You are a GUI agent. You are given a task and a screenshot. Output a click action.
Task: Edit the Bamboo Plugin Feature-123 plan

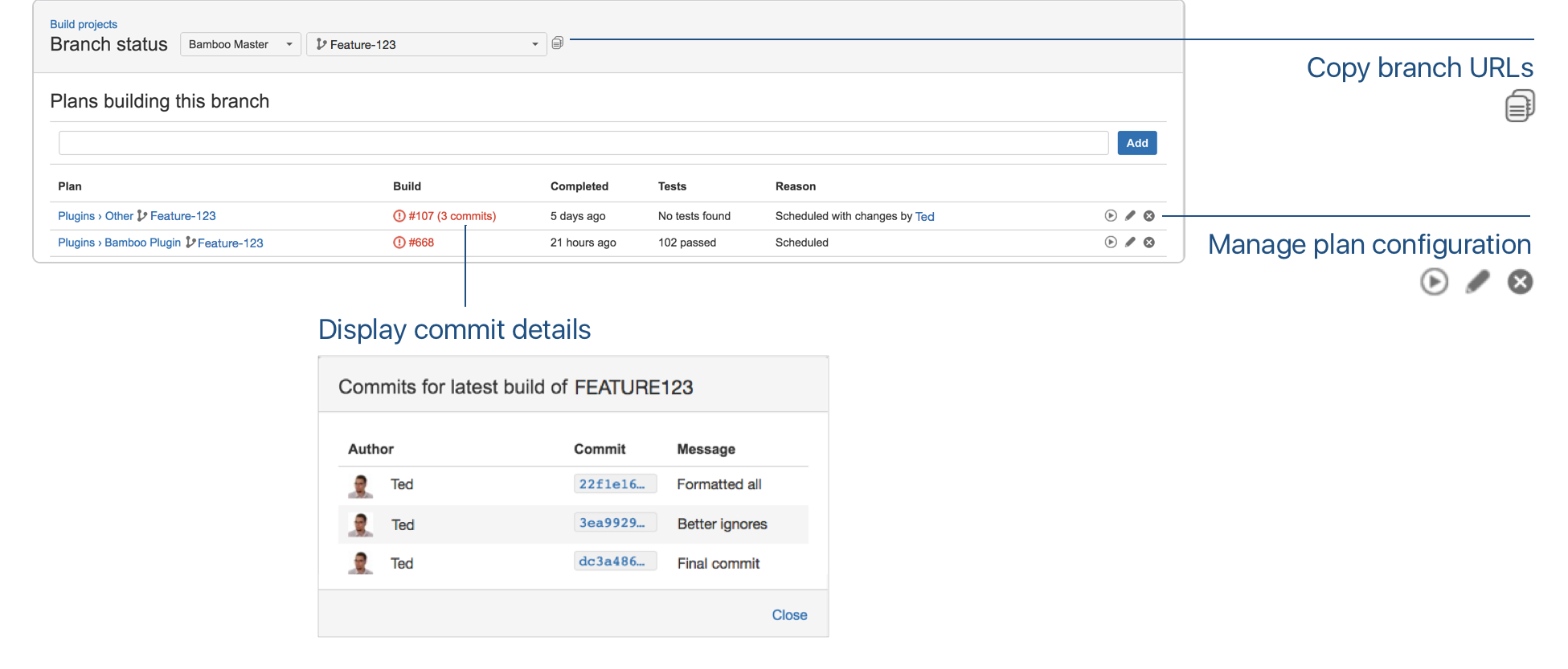coord(1130,243)
